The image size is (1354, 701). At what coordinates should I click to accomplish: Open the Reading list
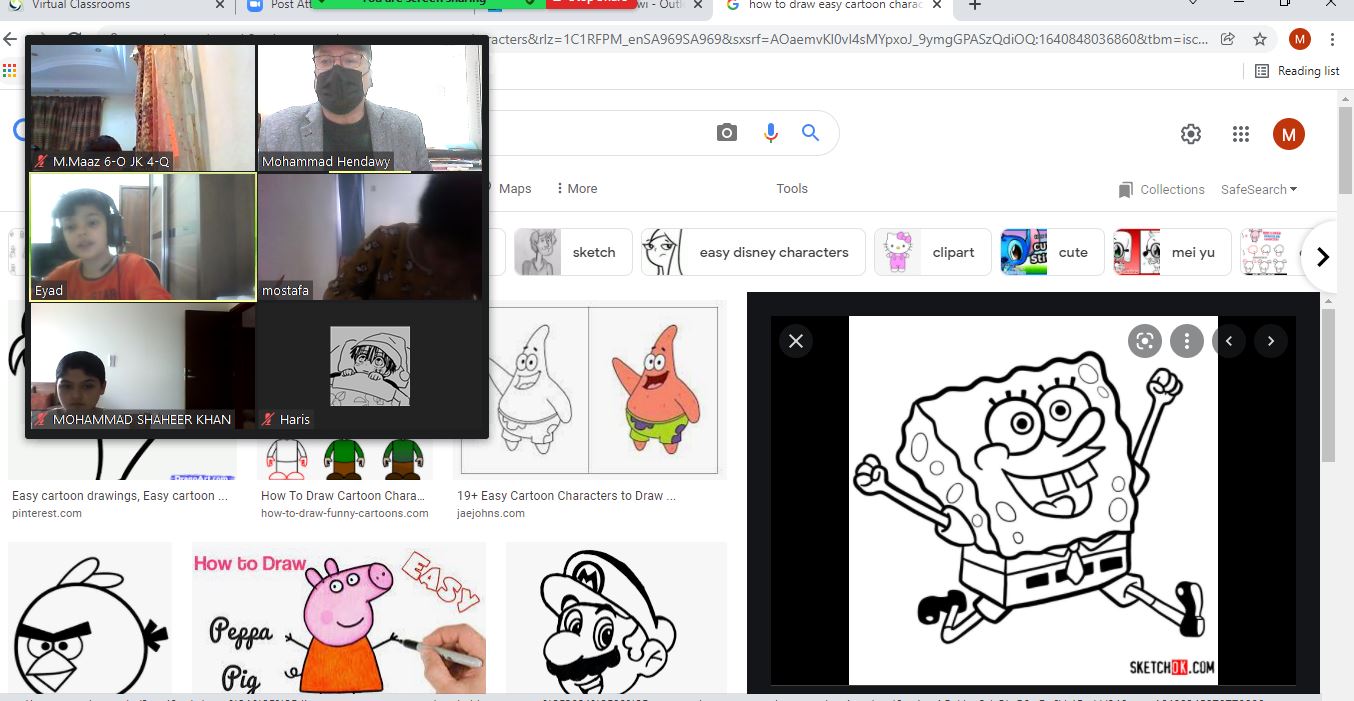click(1297, 71)
